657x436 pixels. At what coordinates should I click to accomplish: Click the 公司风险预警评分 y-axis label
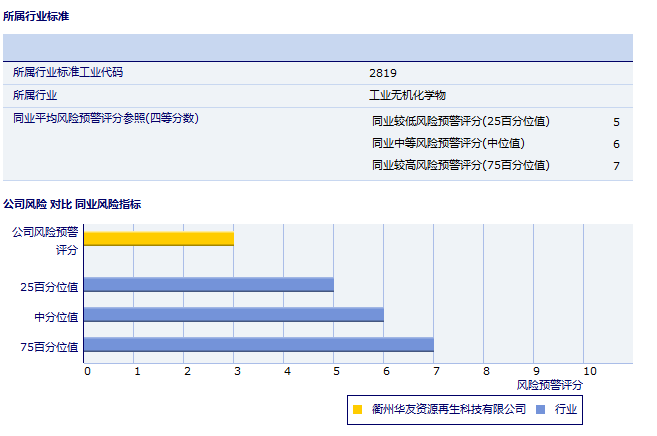[45, 240]
